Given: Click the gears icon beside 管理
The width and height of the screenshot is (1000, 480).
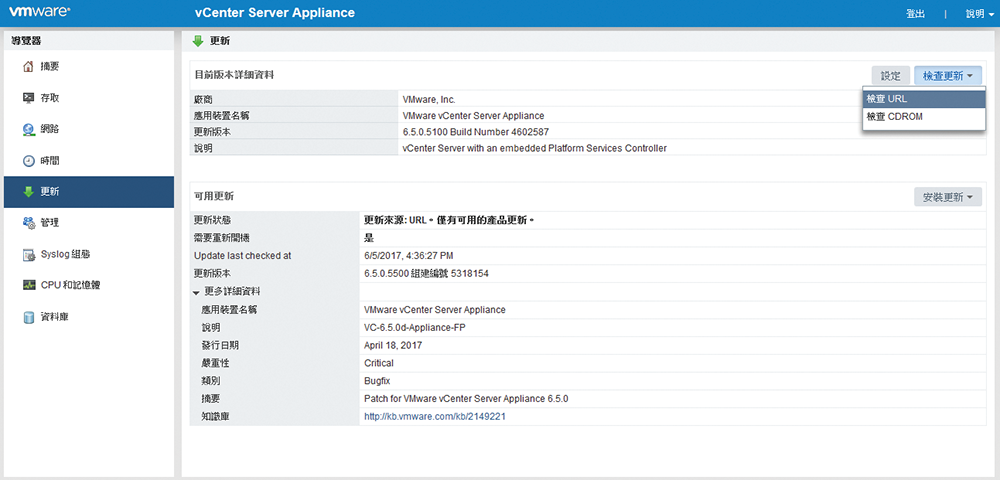Looking at the screenshot, I should pos(28,223).
